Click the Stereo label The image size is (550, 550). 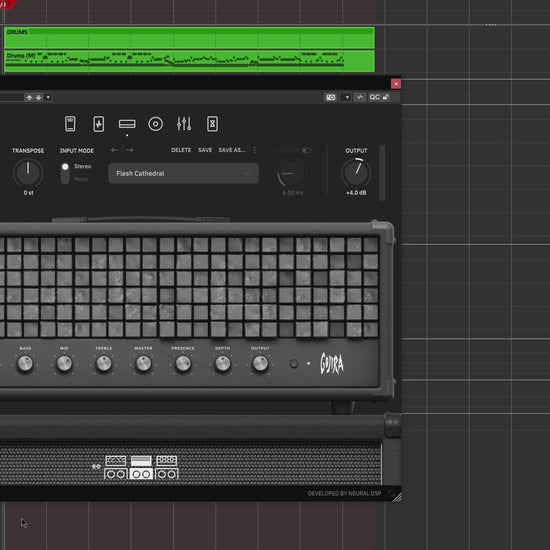click(x=83, y=166)
